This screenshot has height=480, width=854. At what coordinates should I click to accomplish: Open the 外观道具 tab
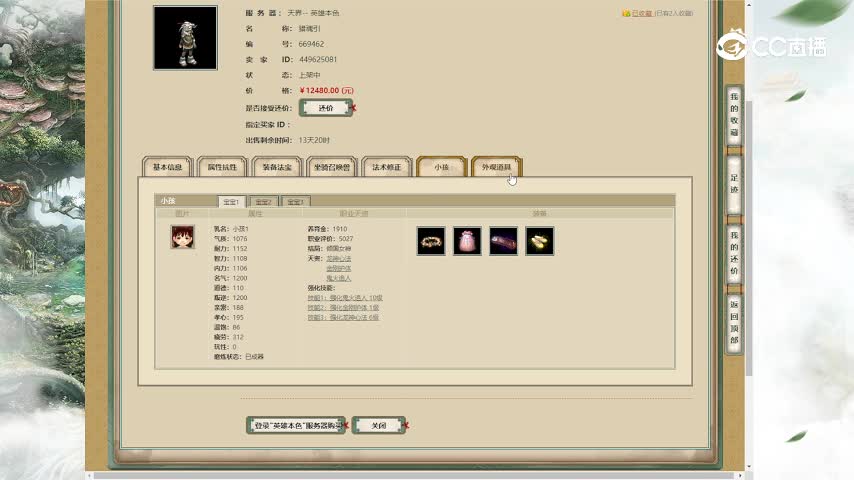click(497, 167)
